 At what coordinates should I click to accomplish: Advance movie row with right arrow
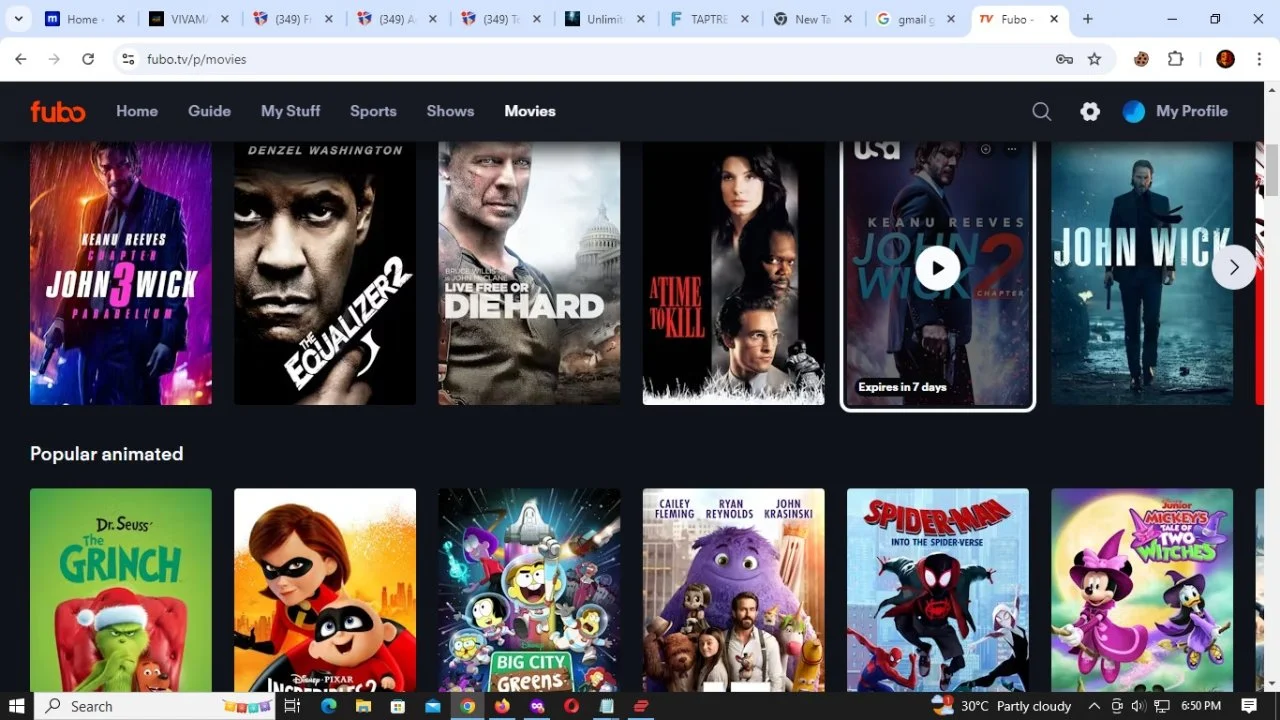pos(1233,267)
